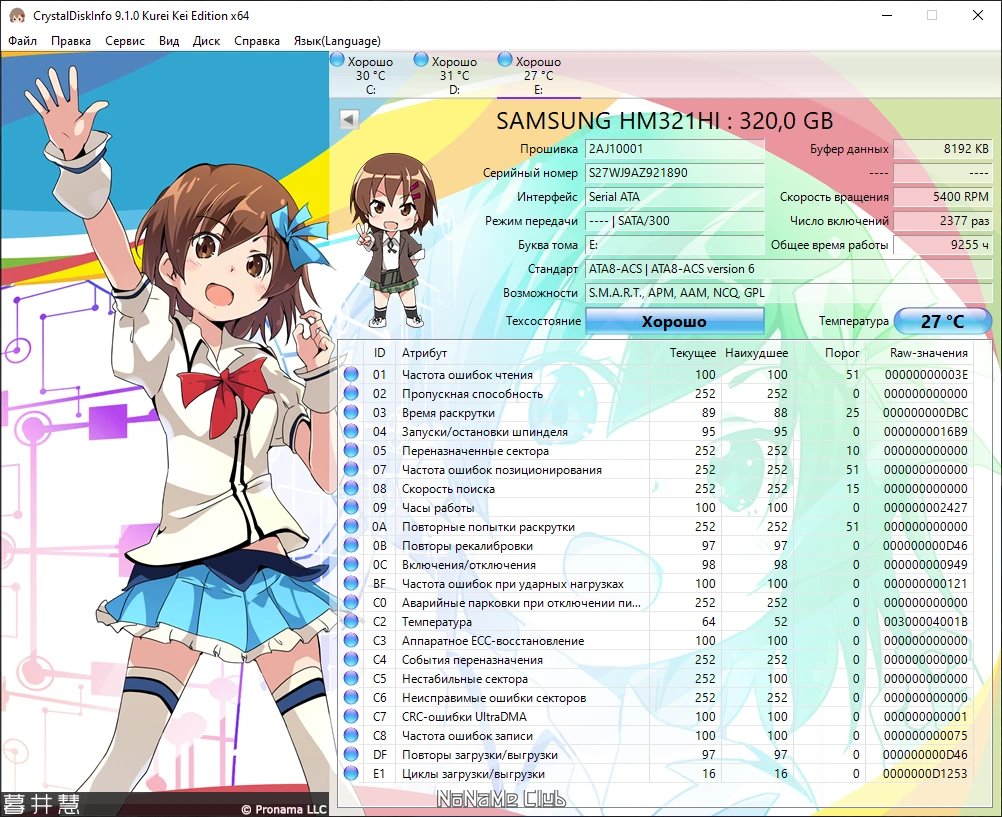
Task: Click the CrystalDiskInfo app icon in title bar
Action: click(17, 15)
